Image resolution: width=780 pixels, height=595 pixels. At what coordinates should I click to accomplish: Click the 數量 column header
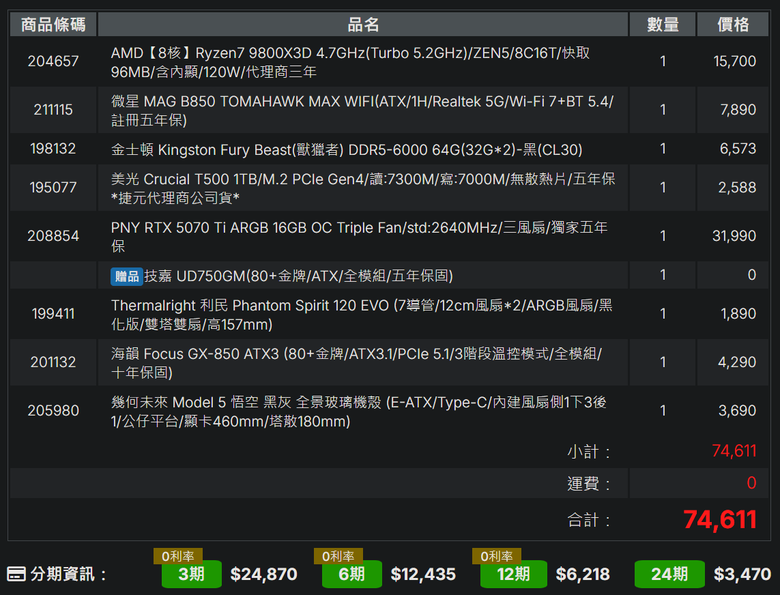(x=663, y=24)
